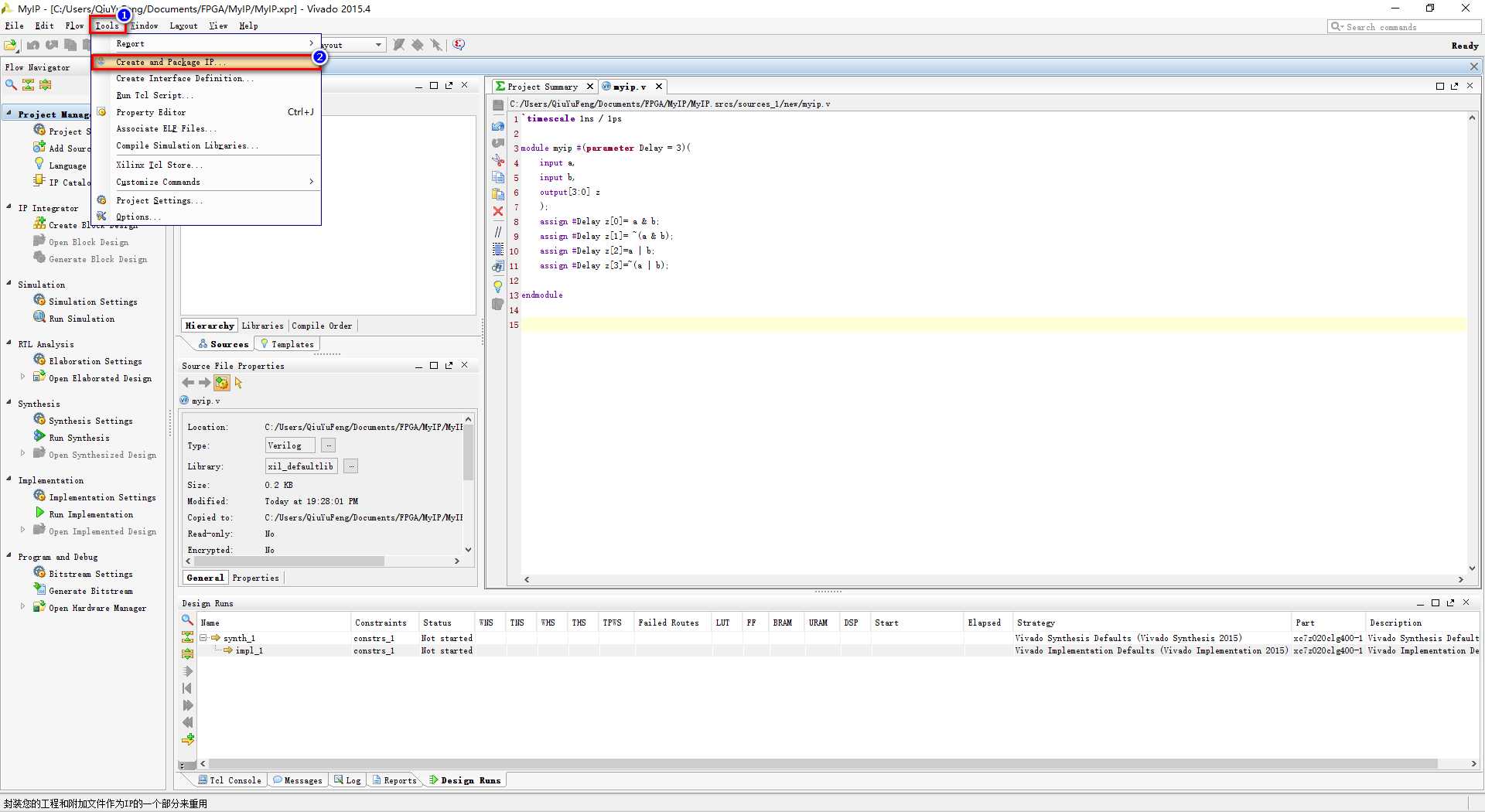Click the Open Project toolbar icon

(x=11, y=45)
